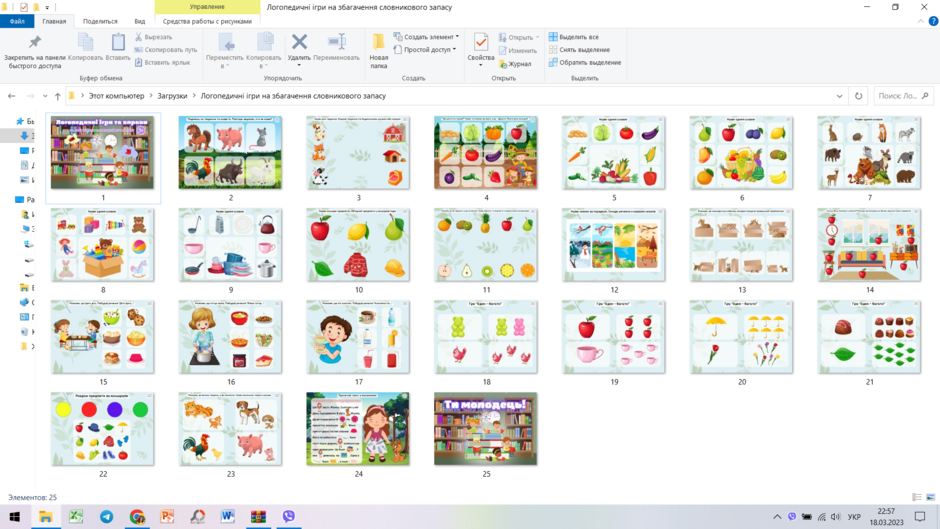Viewport: 940px width, 529px height.
Task: Click in the Поиск search field
Action: (x=903, y=96)
